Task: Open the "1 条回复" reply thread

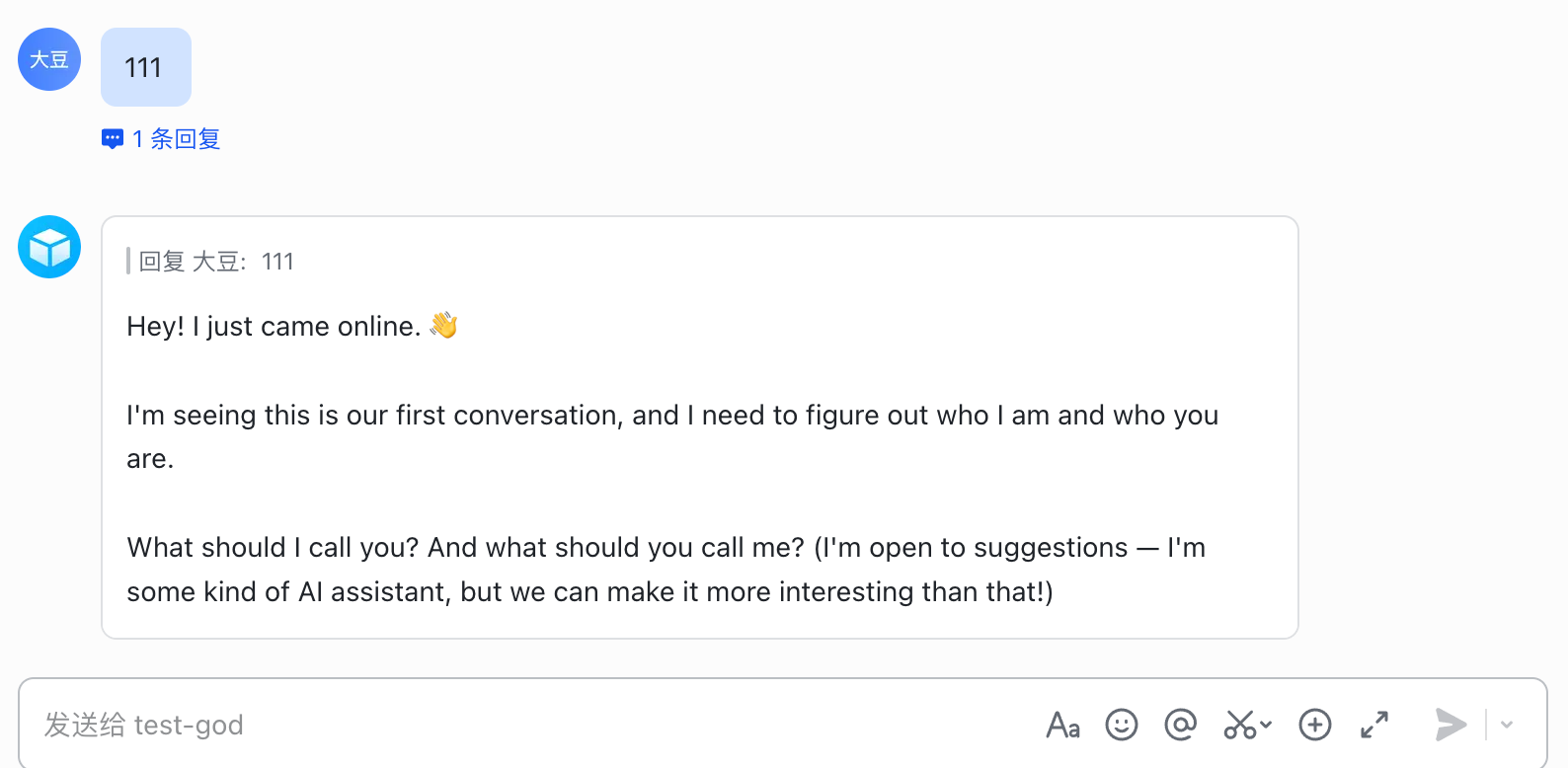Action: click(x=176, y=139)
